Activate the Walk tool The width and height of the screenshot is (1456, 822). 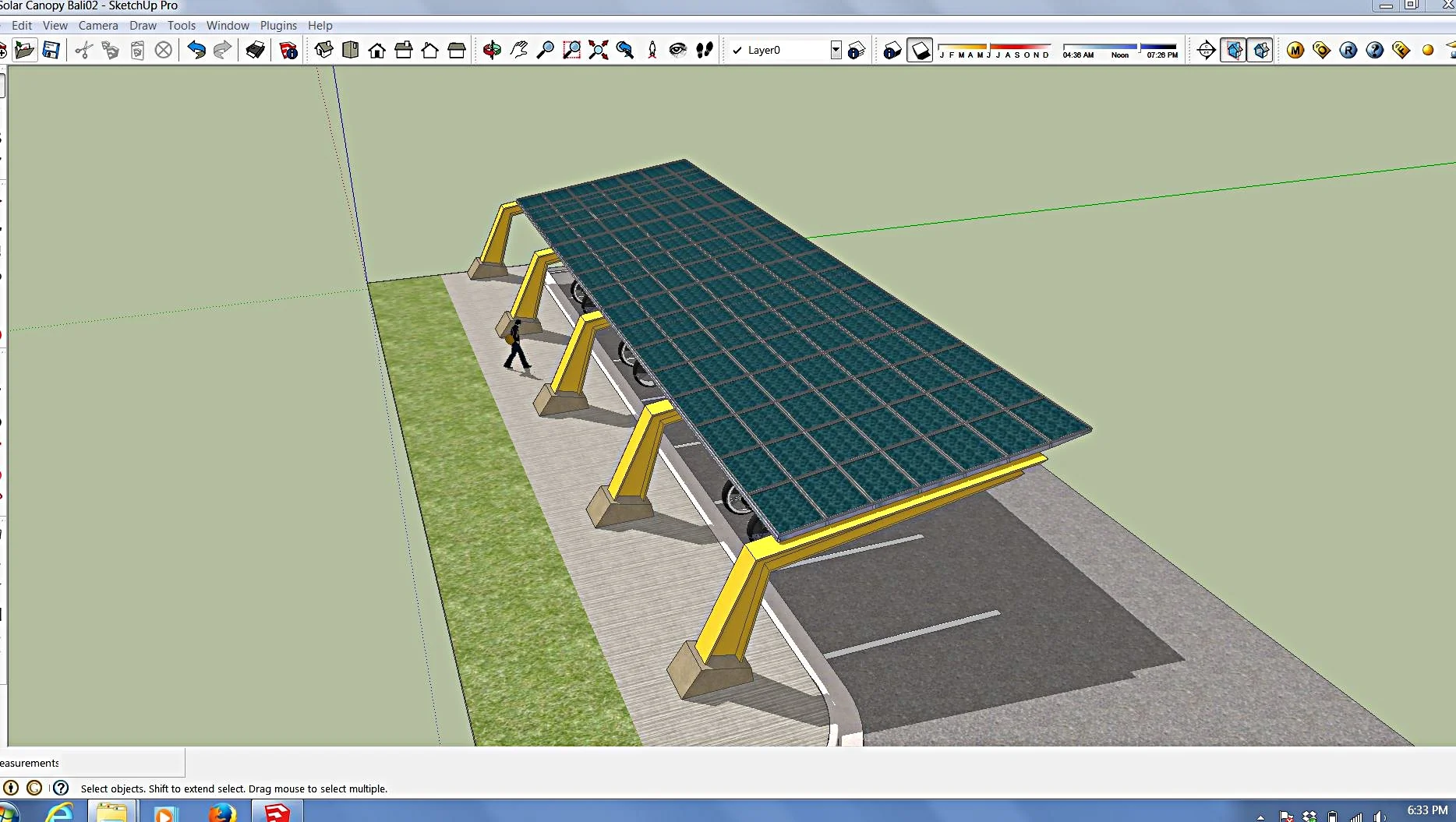(704, 49)
